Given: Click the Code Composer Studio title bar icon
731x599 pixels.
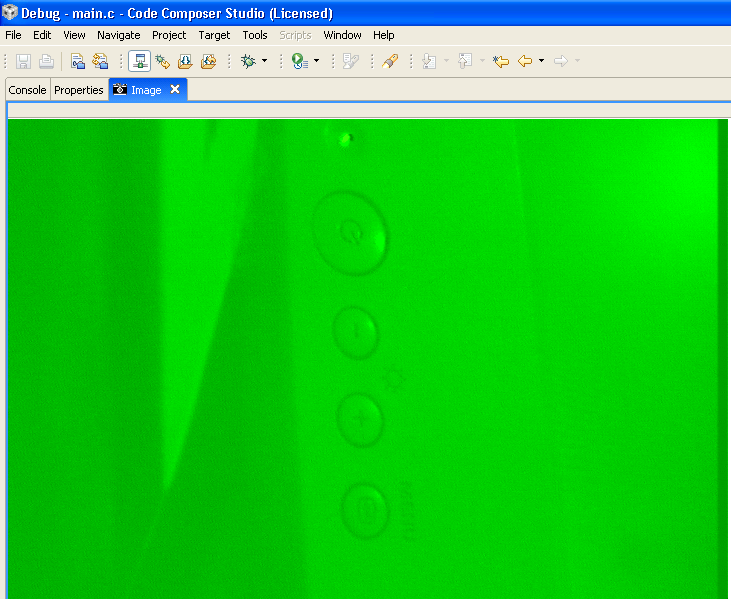Looking at the screenshot, I should (10, 12).
